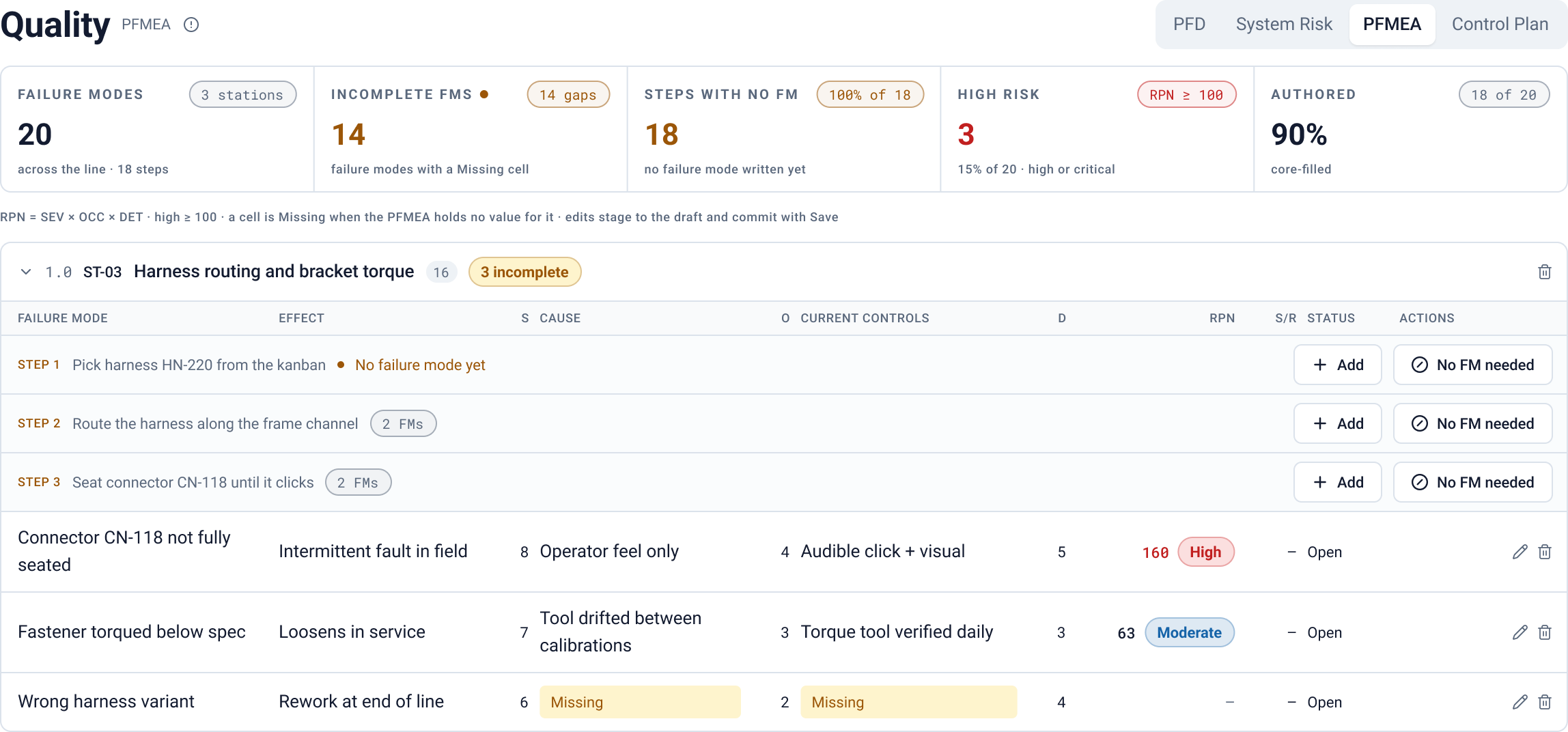This screenshot has height=732, width=1568.
Task: Click 'No failure mode yet' text on Step 1
Action: (x=420, y=365)
